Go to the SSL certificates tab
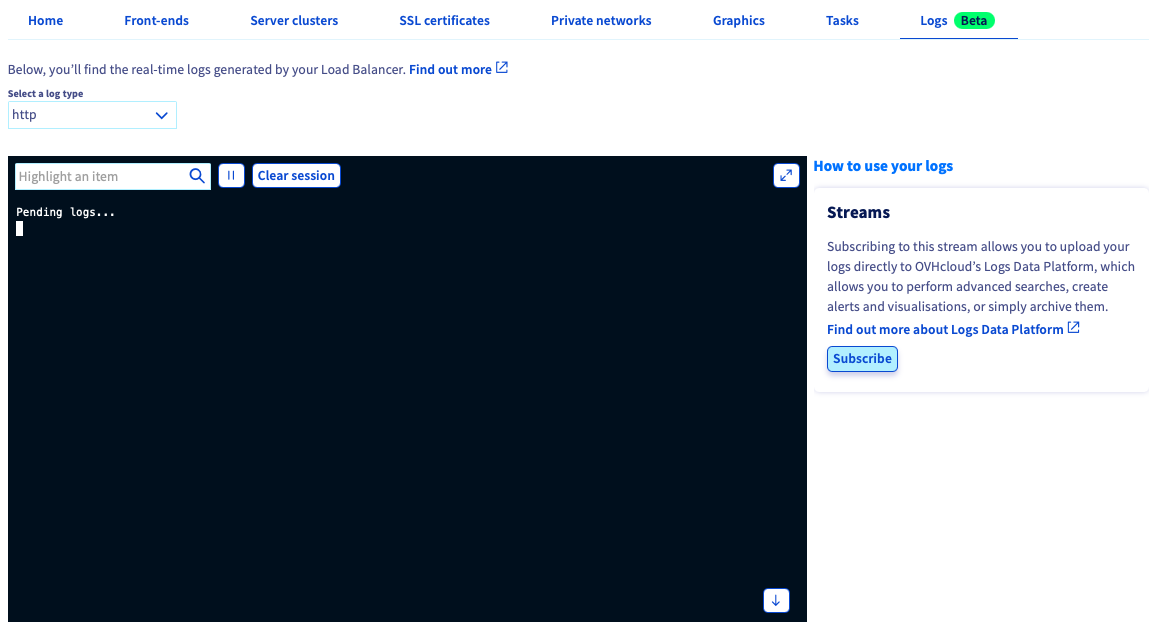1157x629 pixels. coord(444,21)
